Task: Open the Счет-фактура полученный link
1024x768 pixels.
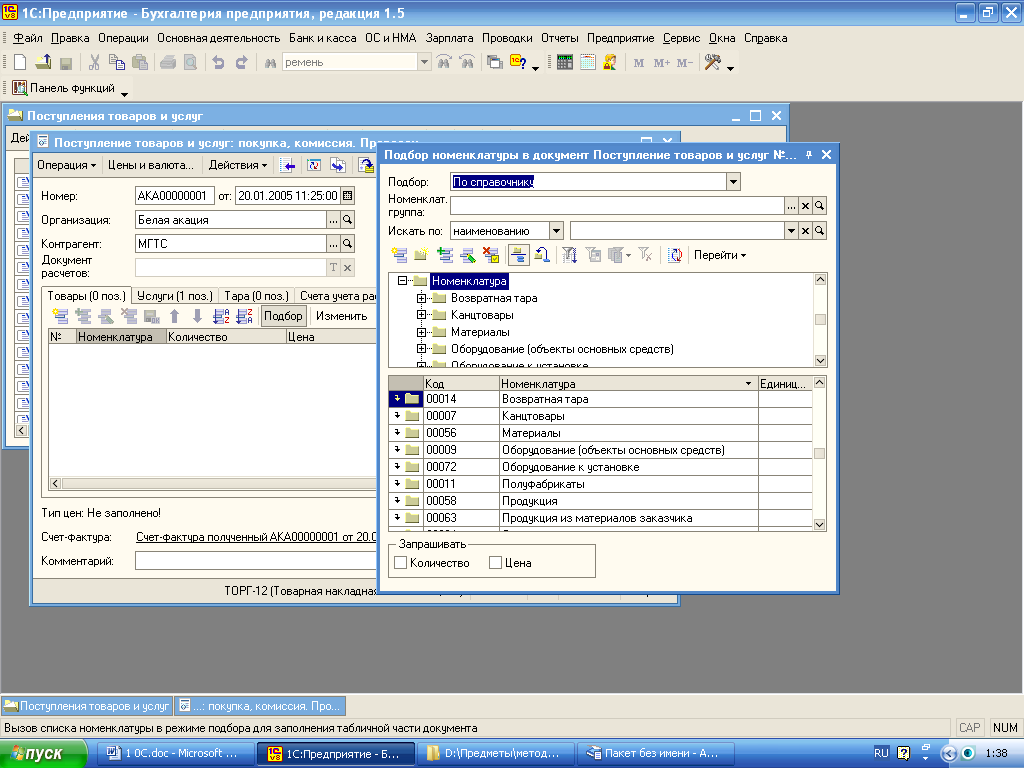Action: (x=256, y=537)
